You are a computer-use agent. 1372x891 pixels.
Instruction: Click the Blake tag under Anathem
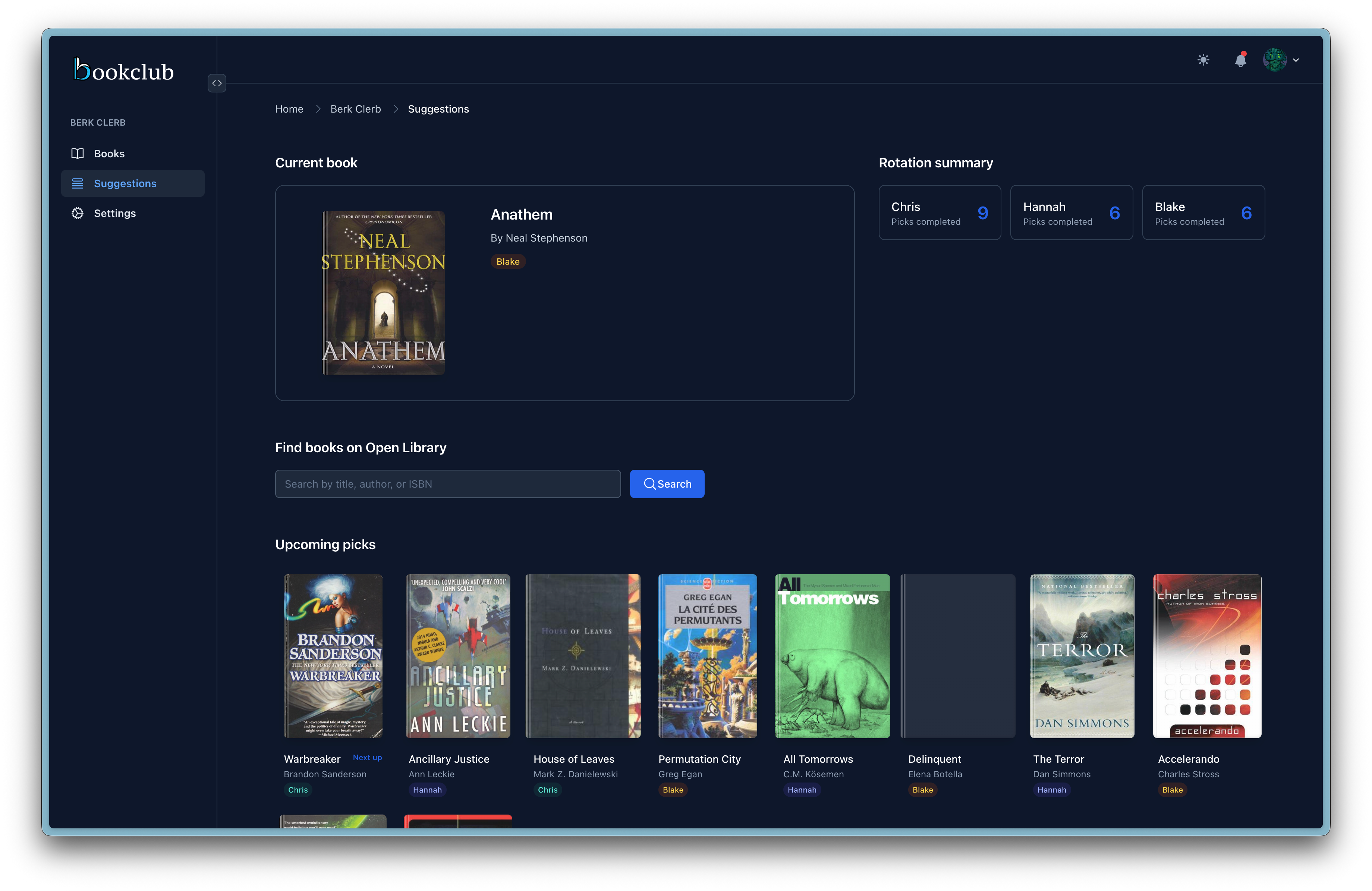point(508,261)
